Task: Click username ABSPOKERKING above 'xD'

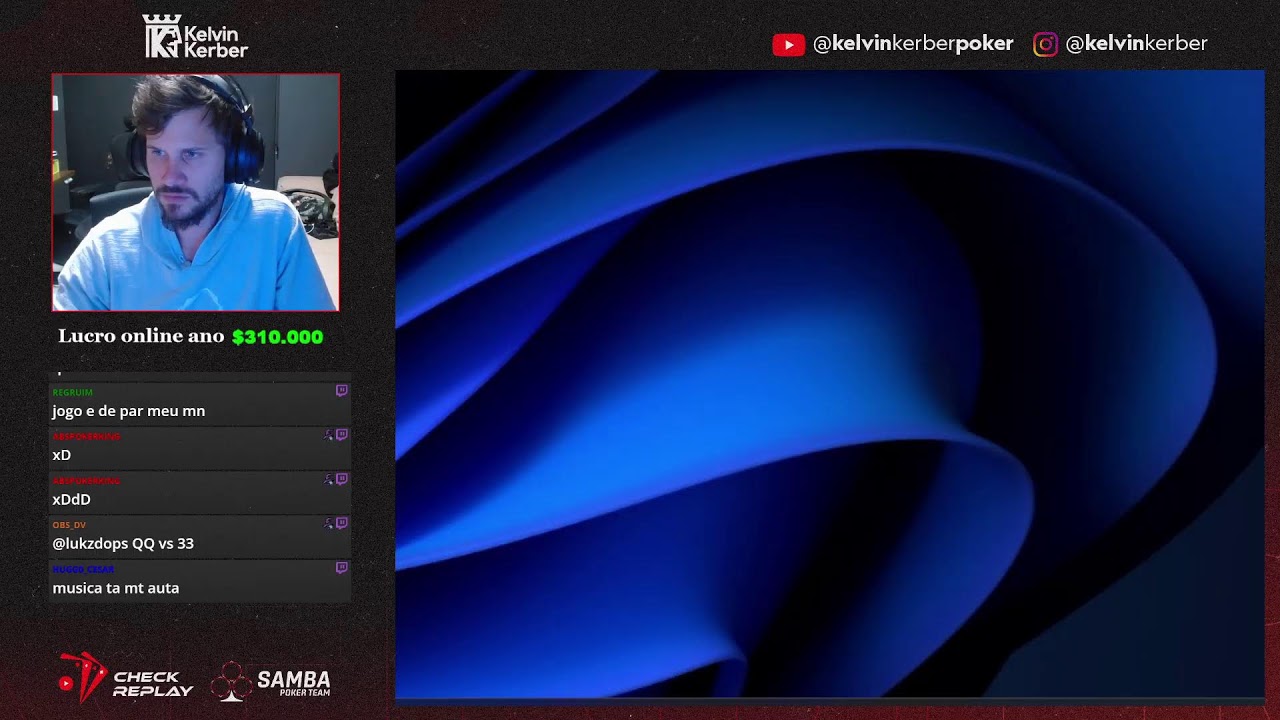Action: pos(86,437)
